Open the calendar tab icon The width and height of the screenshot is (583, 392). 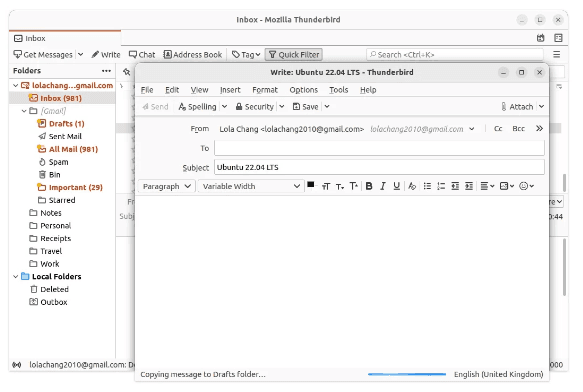pyautogui.click(x=541, y=38)
